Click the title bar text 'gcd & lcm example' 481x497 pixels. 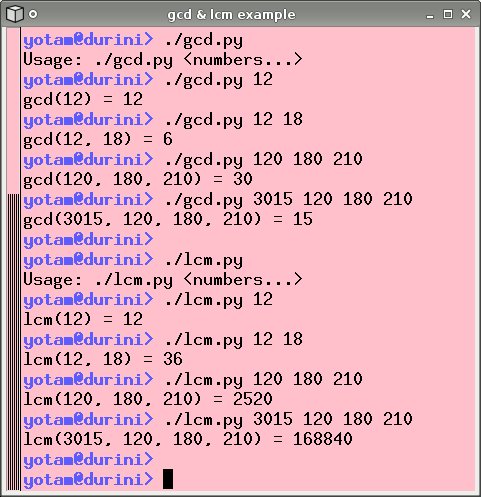tap(231, 15)
